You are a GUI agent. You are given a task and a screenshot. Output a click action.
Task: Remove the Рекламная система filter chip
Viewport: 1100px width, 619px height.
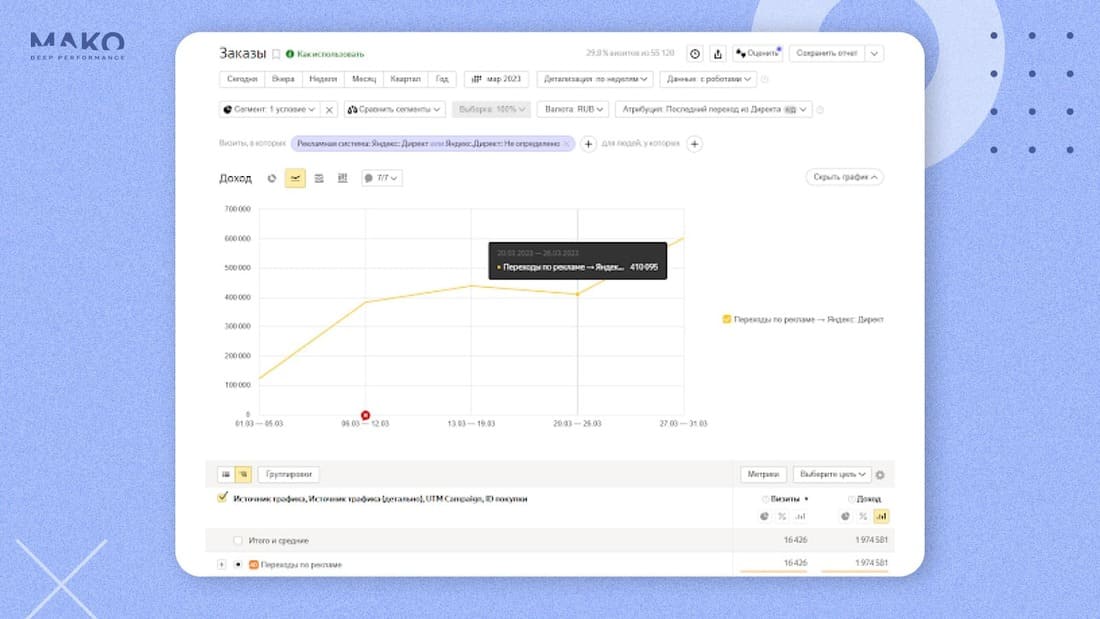(x=567, y=144)
